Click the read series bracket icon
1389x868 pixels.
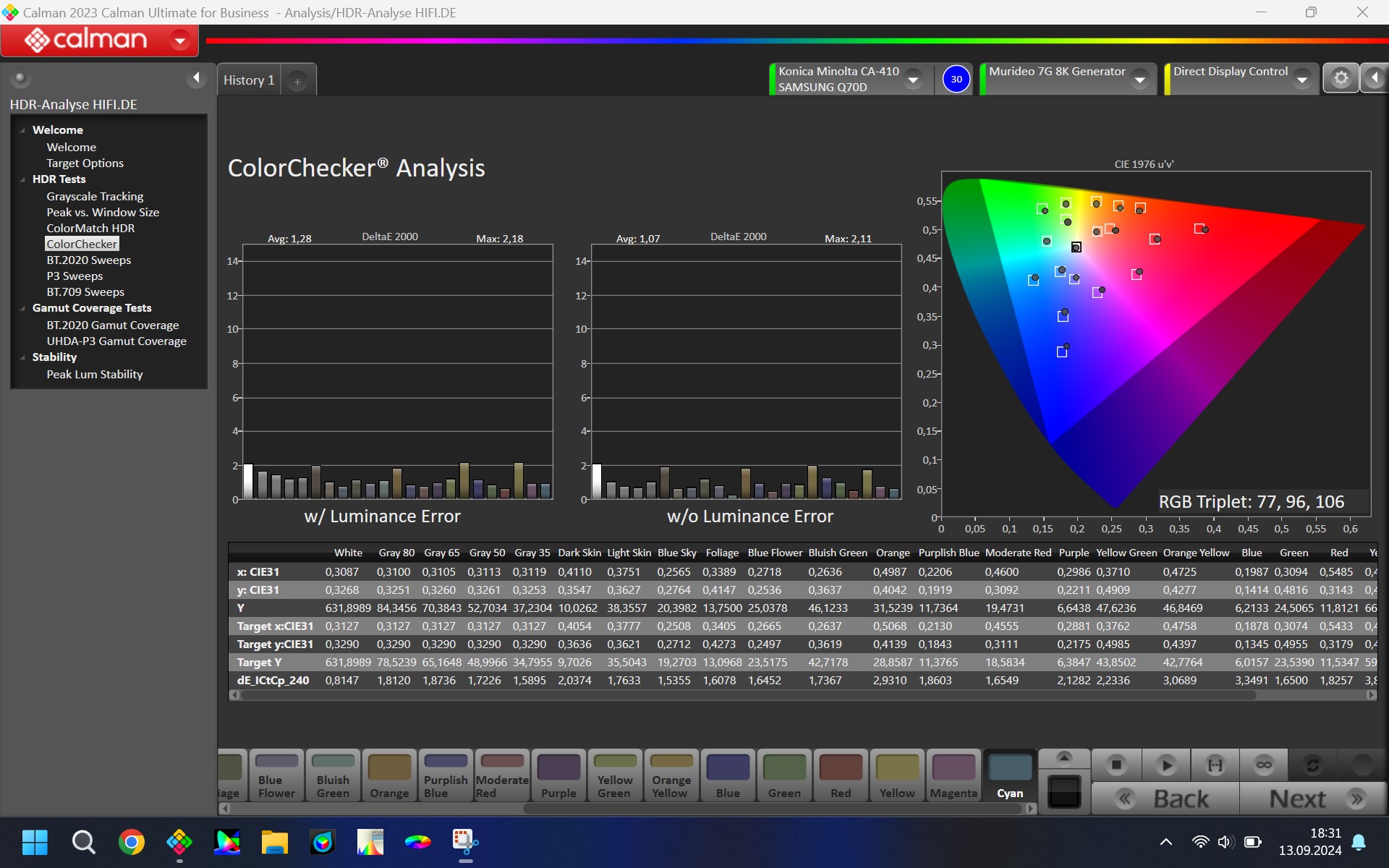pos(1215,765)
